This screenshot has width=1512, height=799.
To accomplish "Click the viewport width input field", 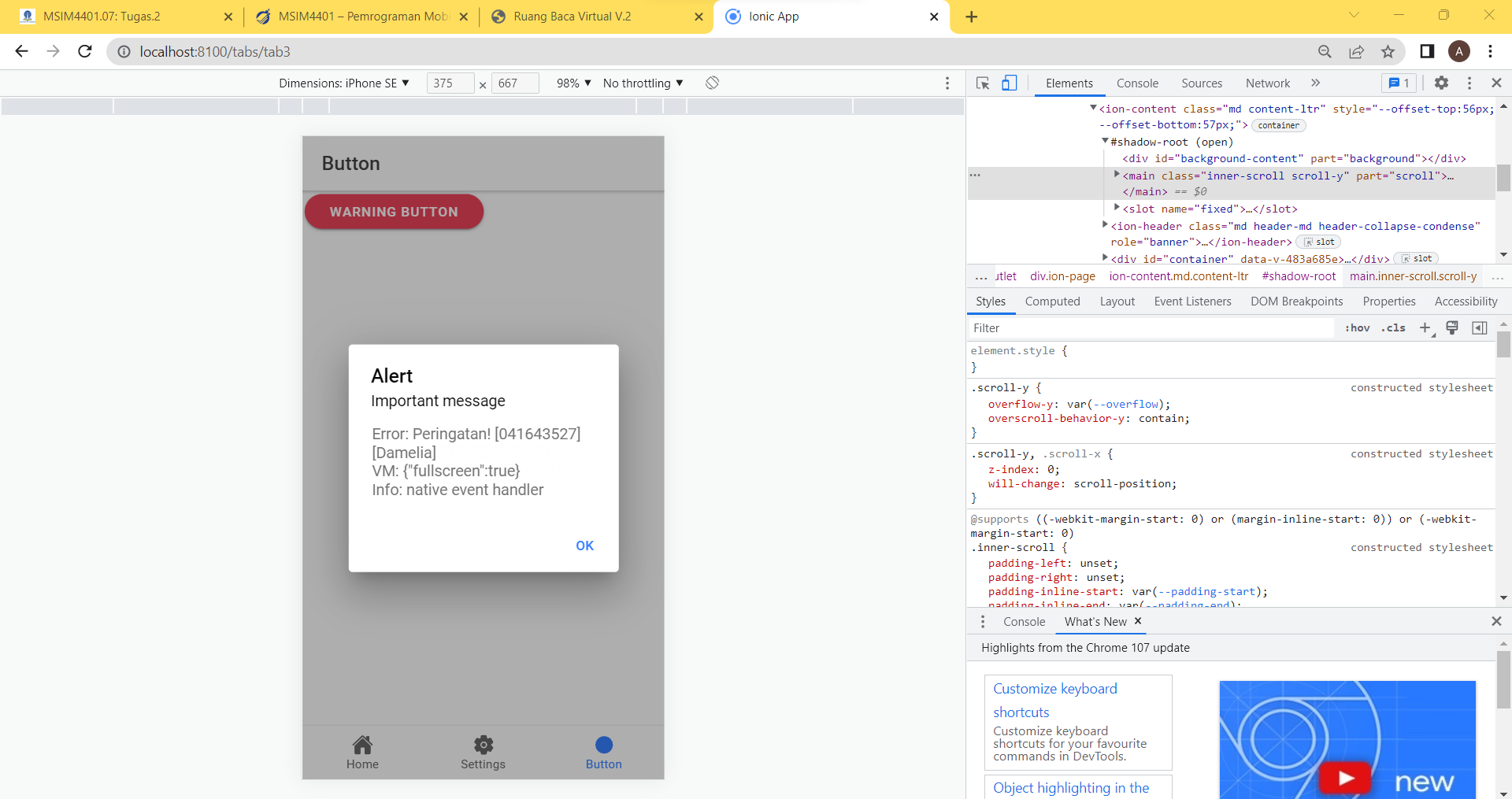I will pos(450,83).
